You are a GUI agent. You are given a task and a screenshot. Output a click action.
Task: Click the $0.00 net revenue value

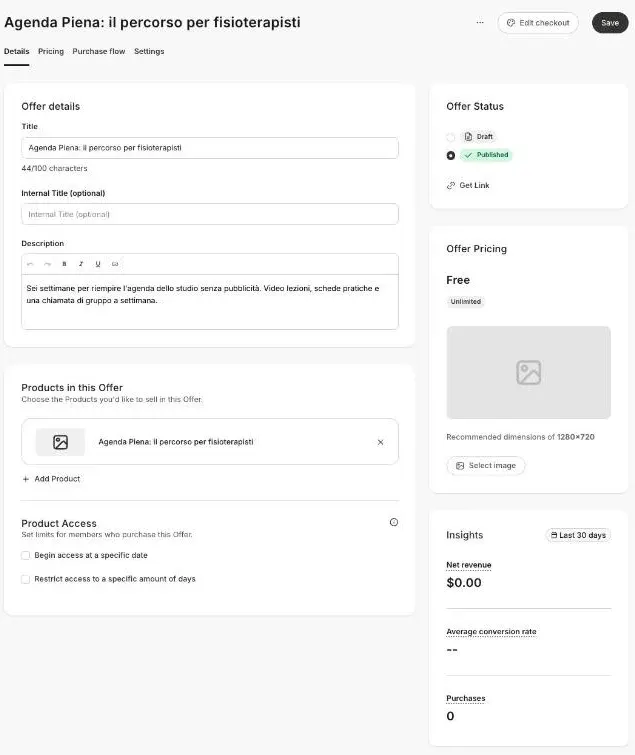coord(464,583)
